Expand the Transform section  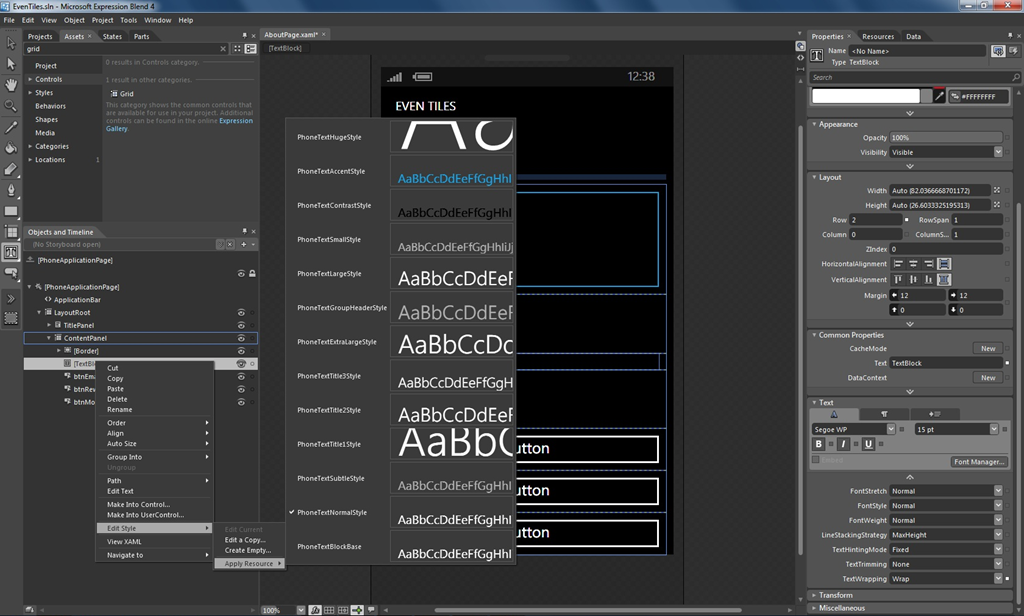click(x=835, y=594)
